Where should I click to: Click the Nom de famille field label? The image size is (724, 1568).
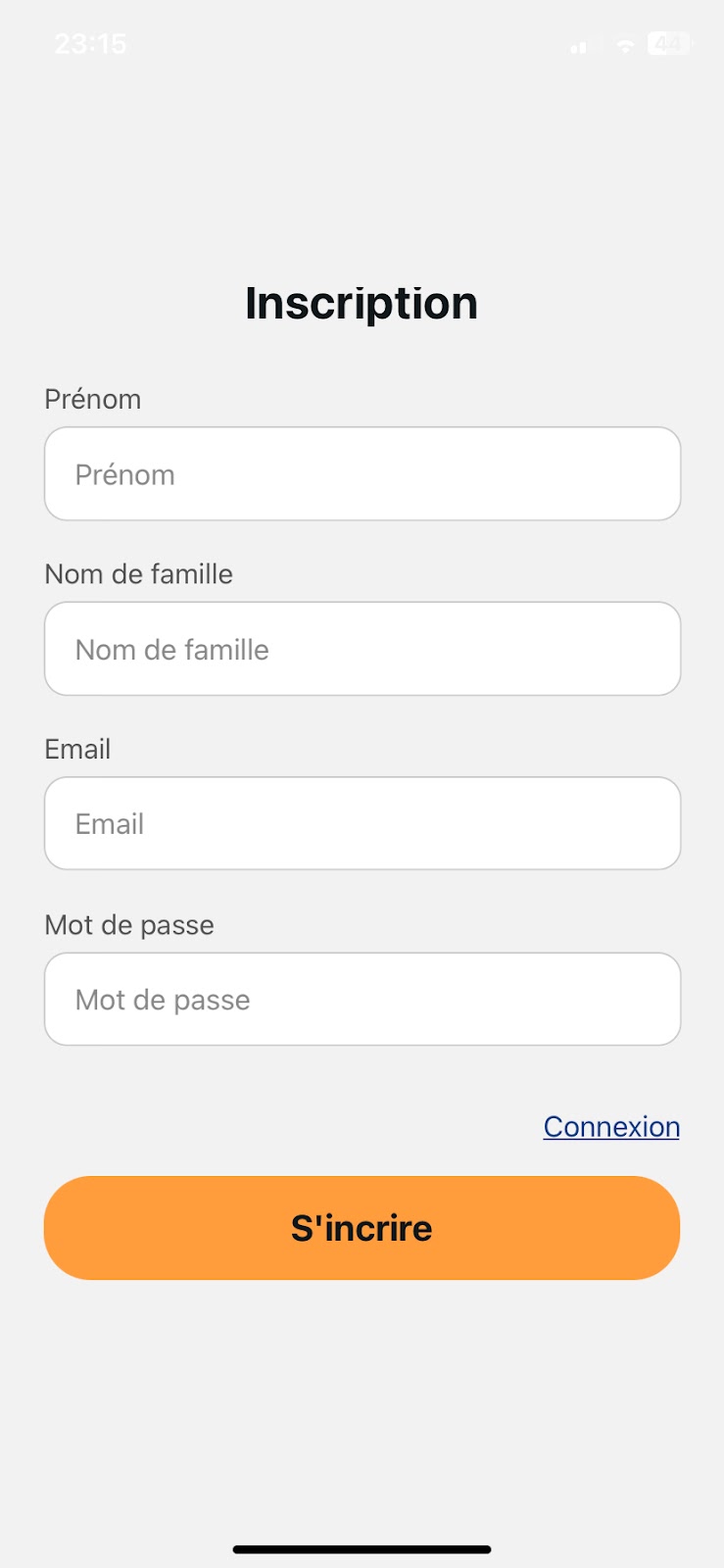pyautogui.click(x=139, y=574)
